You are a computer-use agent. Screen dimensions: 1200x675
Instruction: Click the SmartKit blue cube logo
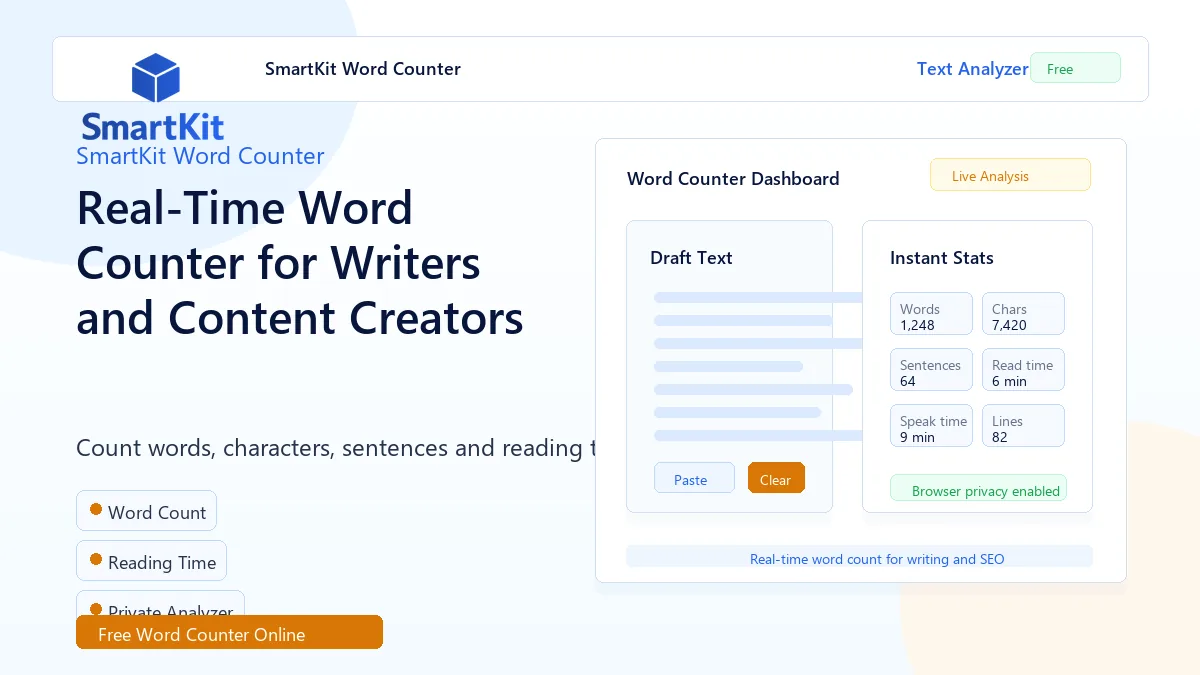[155, 79]
